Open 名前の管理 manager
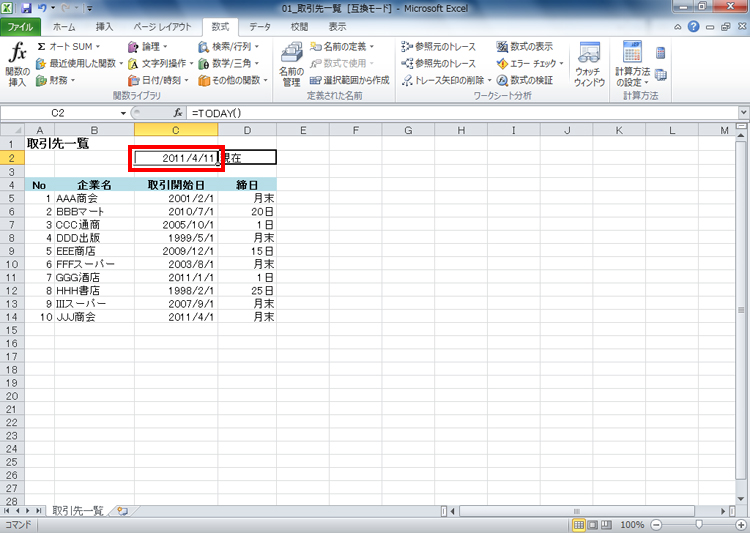750x533 pixels. click(291, 65)
